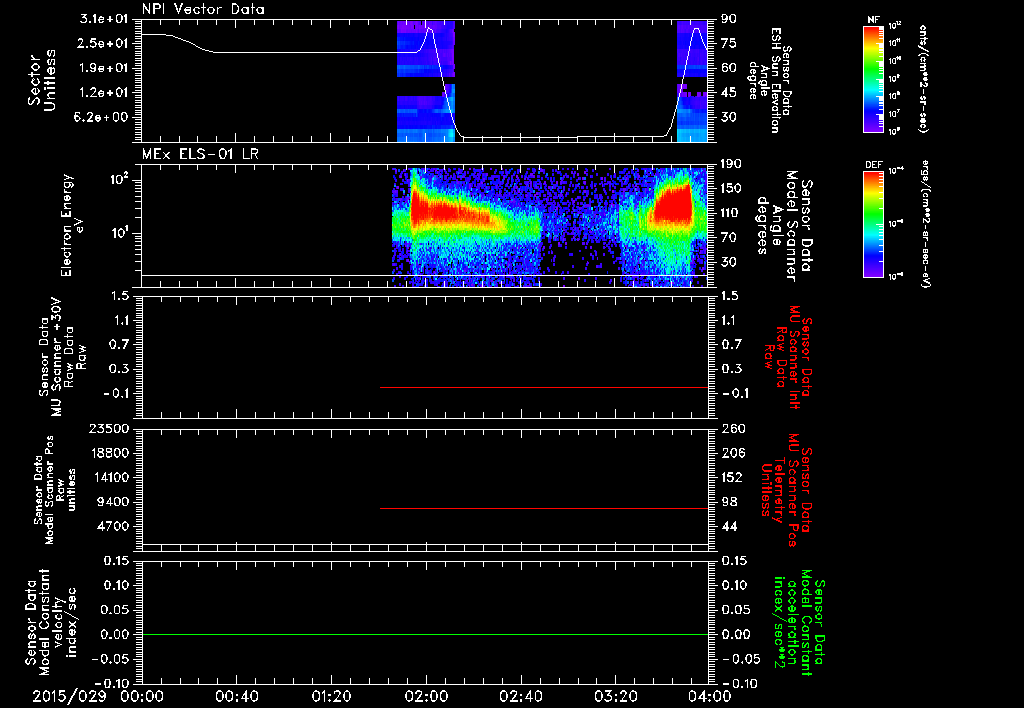This screenshot has height=708, width=1024.
Task: Click the '03:20' time tick label
Action: click(616, 696)
